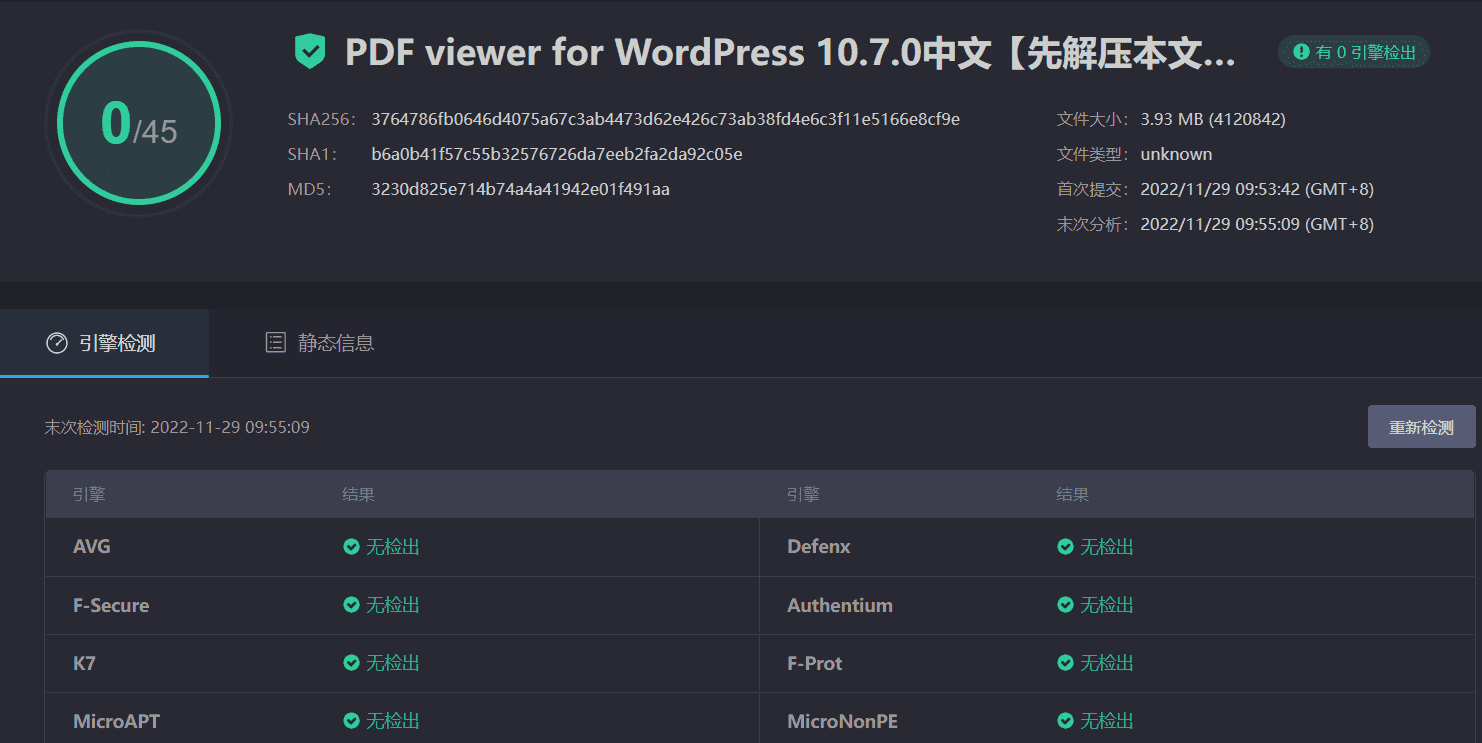Click the green check icon in K7 row
Screen dimensions: 1482x743
click(x=351, y=663)
